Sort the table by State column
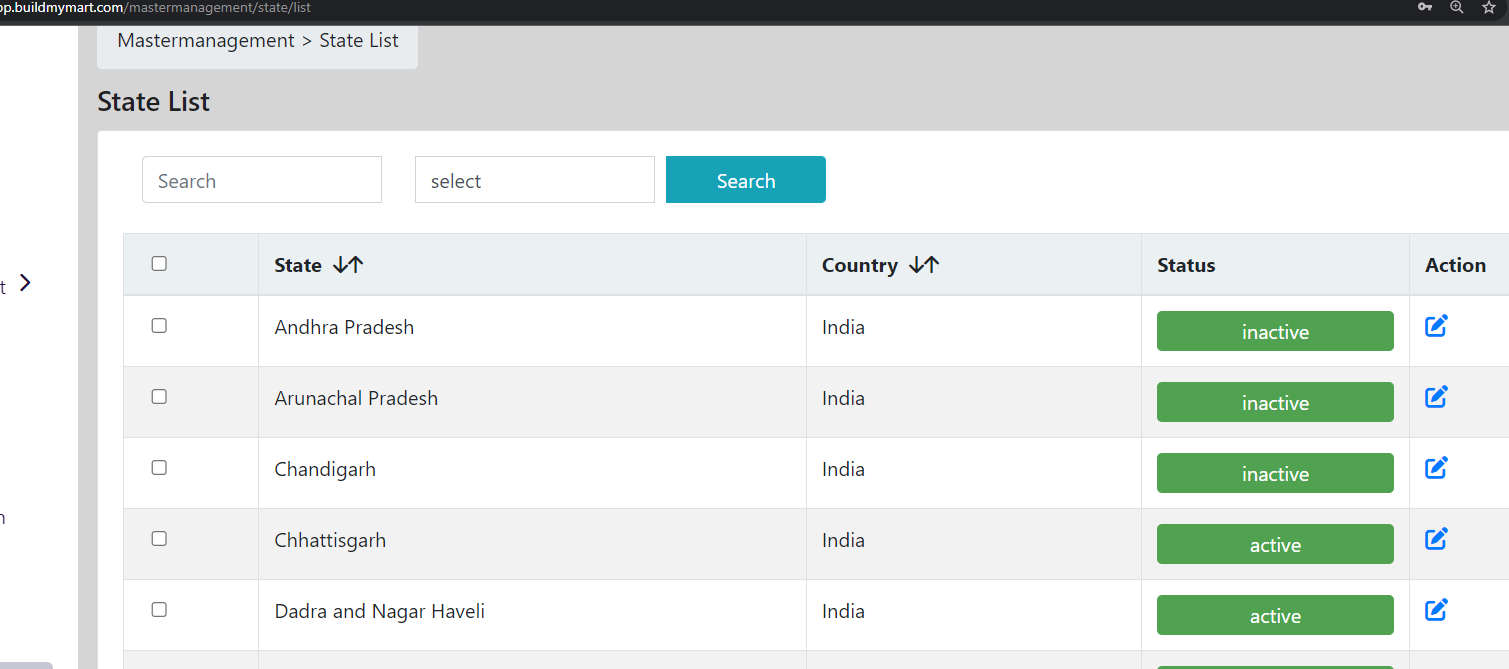 tap(348, 265)
